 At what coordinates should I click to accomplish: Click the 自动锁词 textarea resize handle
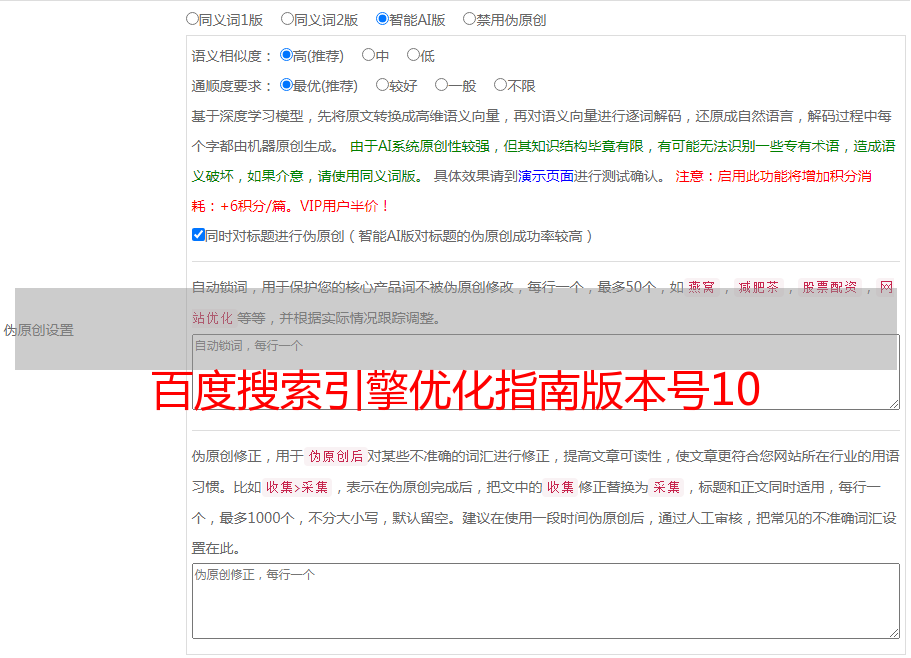894,404
